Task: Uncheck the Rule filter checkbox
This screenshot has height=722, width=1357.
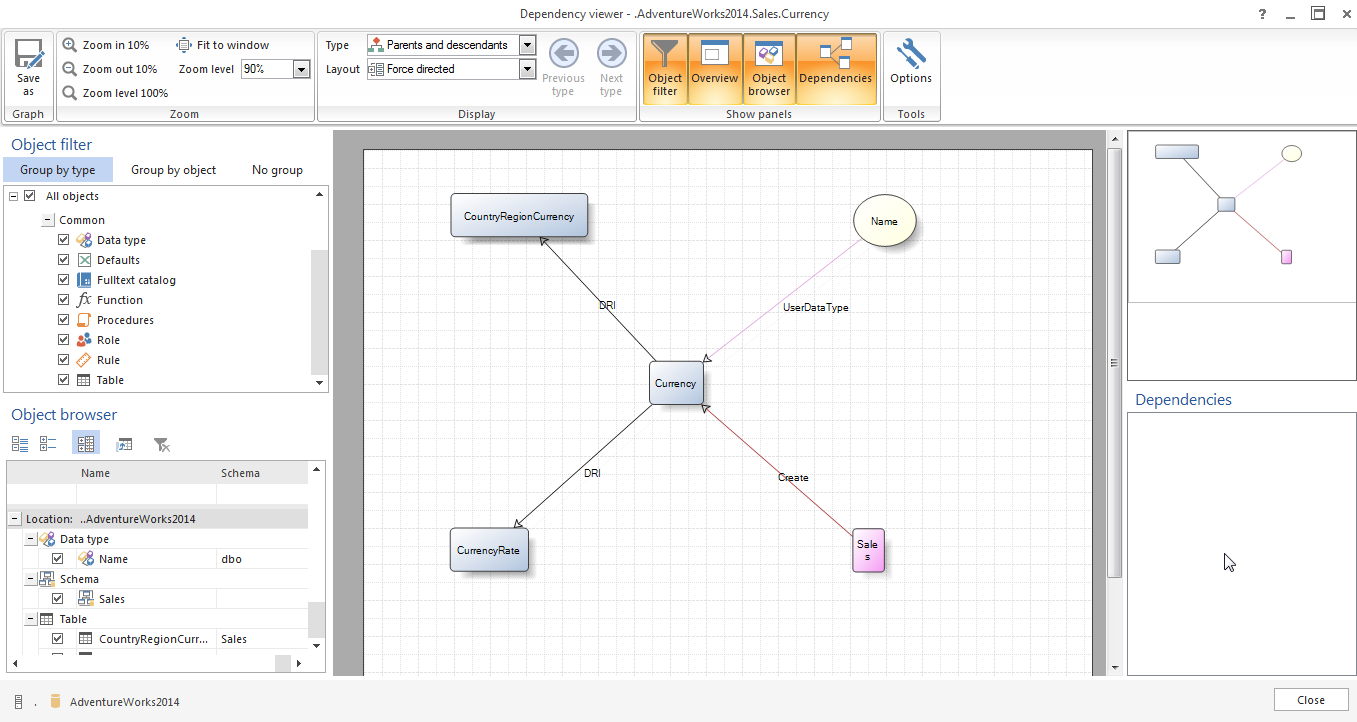Action: click(x=64, y=360)
